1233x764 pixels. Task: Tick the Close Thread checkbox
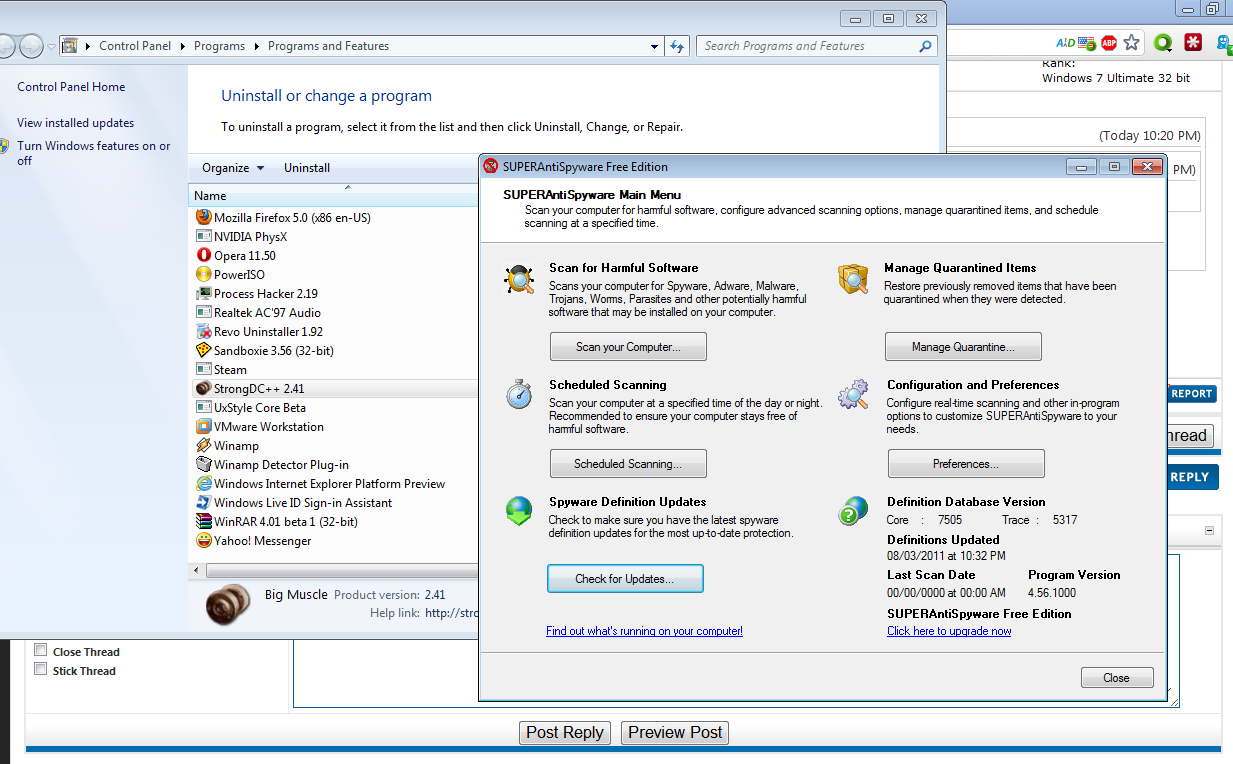coord(41,650)
